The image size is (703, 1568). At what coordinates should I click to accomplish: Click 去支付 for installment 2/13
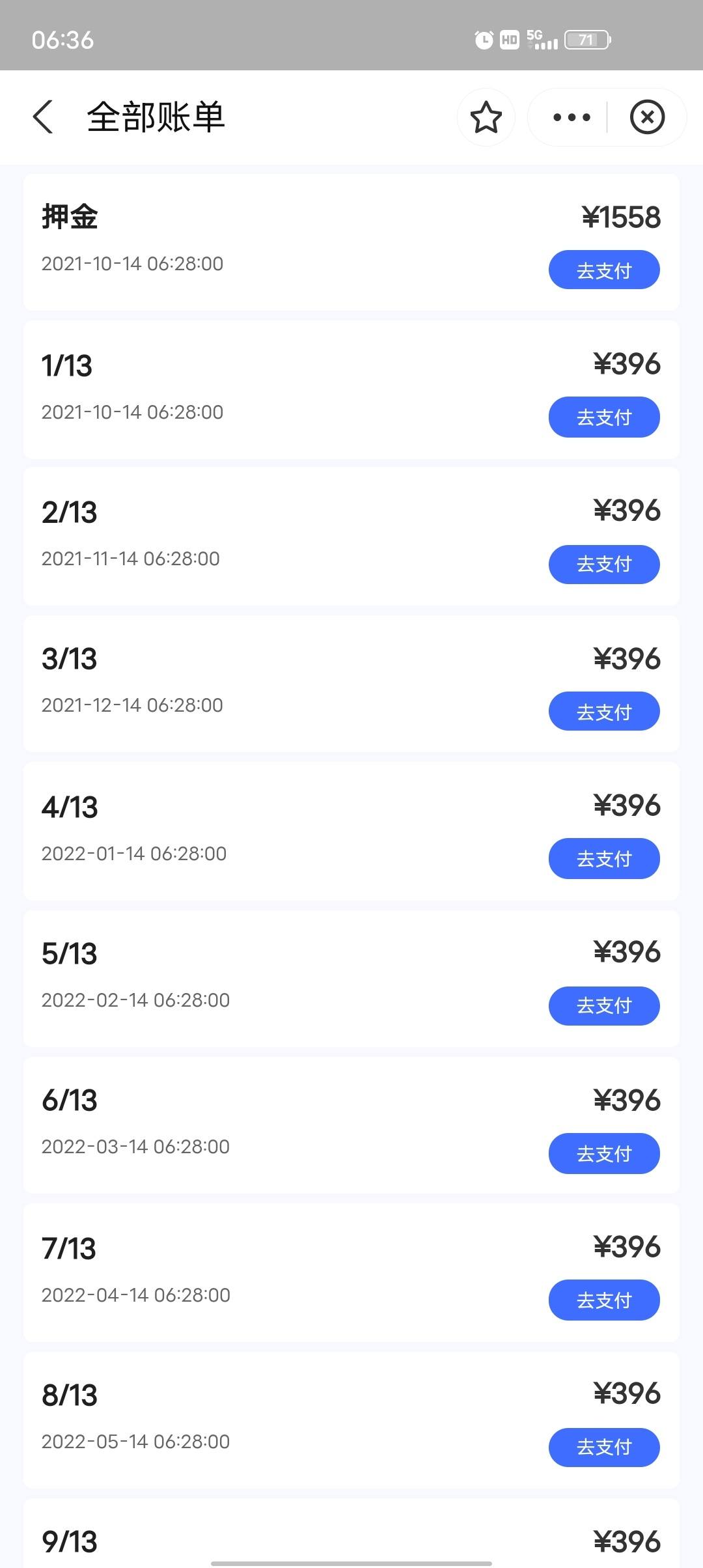click(x=604, y=564)
